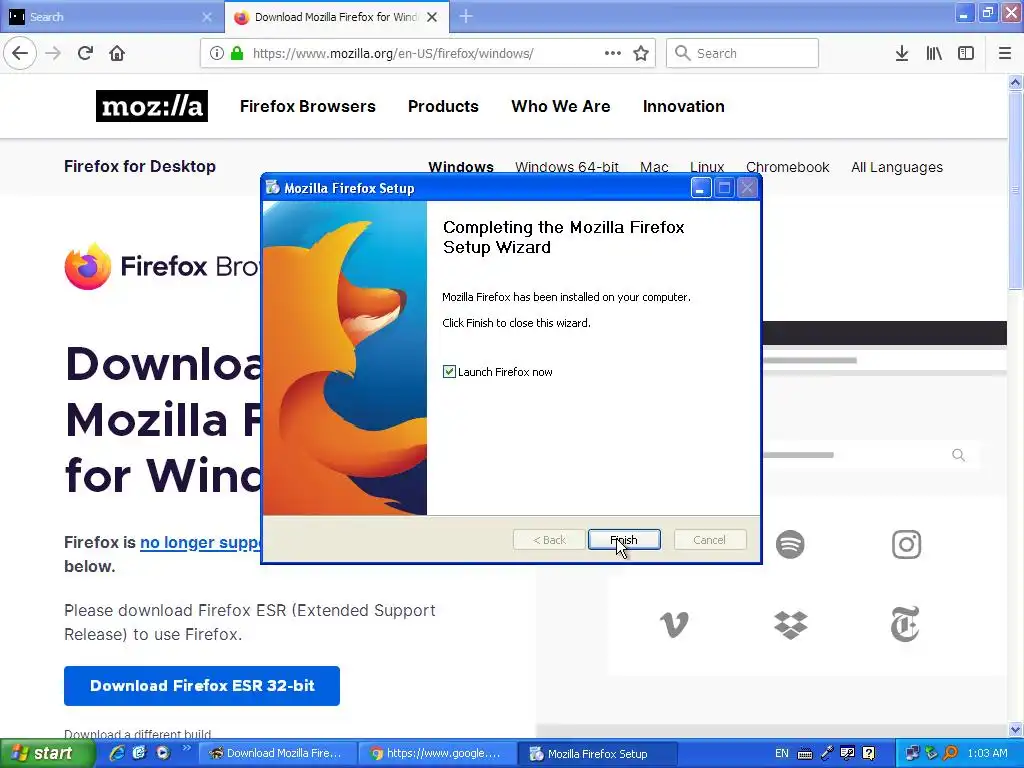Open All Languages link
1024x768 pixels.
(897, 167)
